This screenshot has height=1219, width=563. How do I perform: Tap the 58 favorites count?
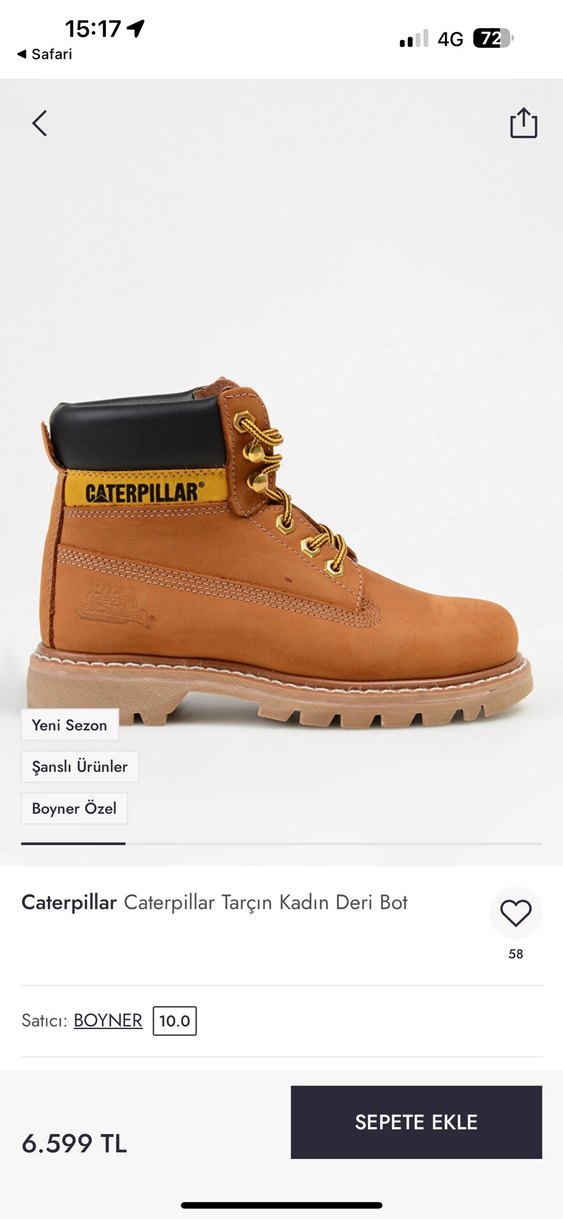coord(516,954)
